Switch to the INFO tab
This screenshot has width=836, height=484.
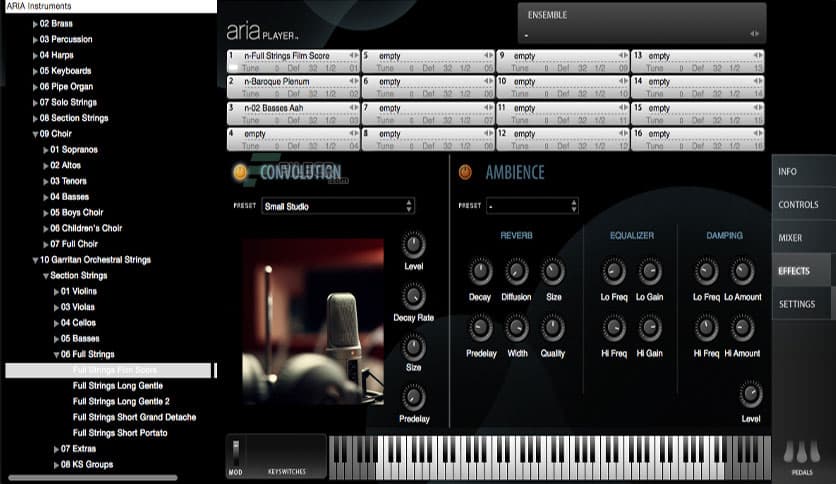803,172
